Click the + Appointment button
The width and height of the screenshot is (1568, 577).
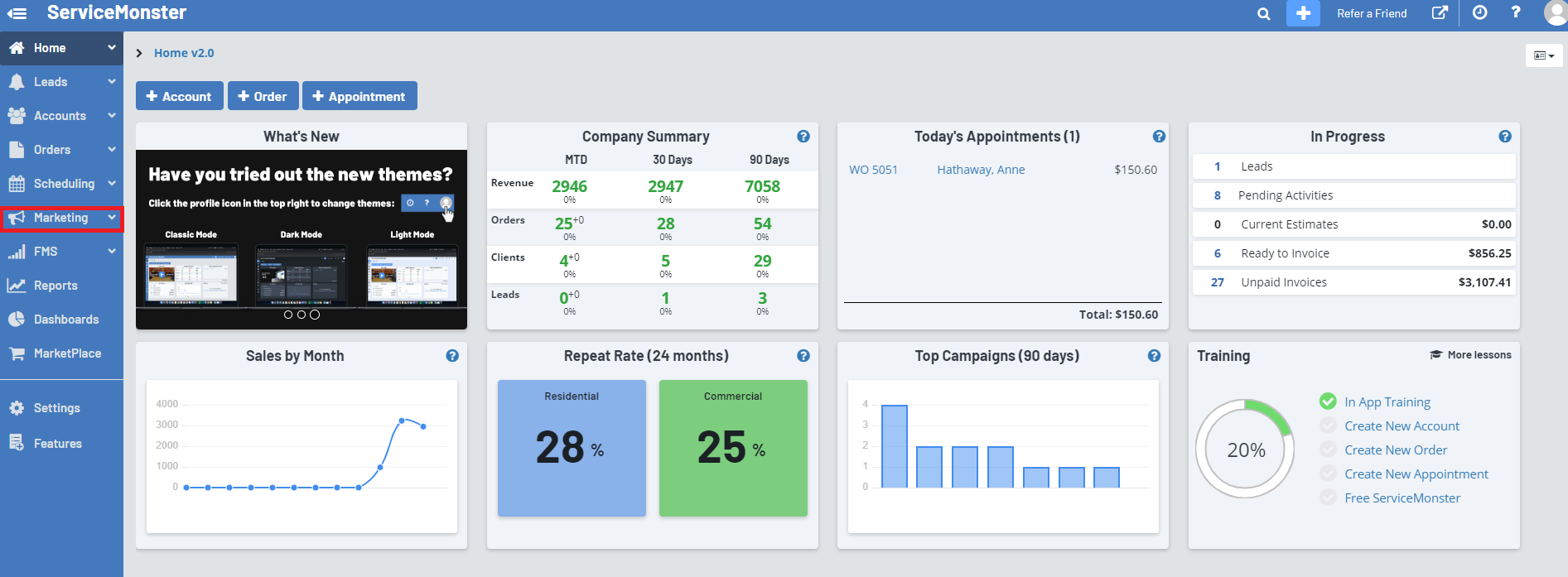[x=359, y=96]
